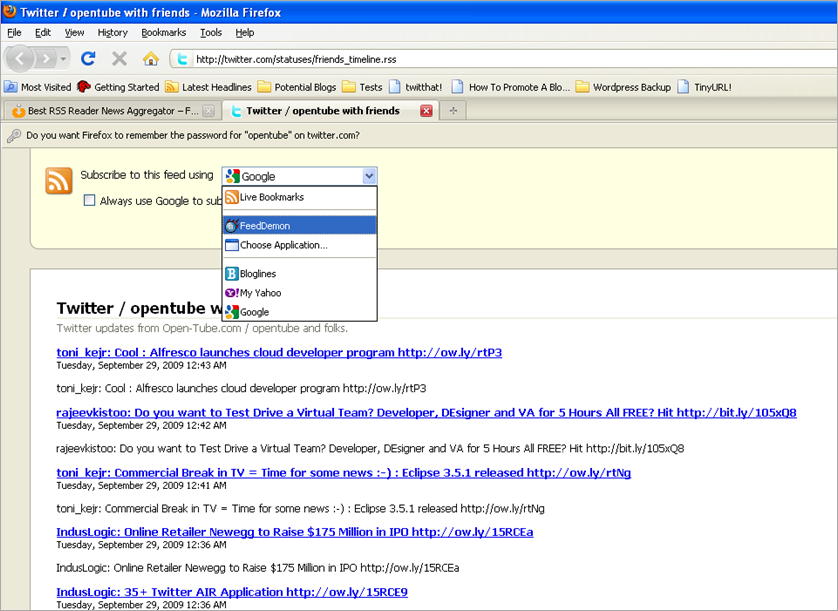This screenshot has height=611, width=838.
Task: Click the Stop loading icon
Action: click(x=119, y=59)
